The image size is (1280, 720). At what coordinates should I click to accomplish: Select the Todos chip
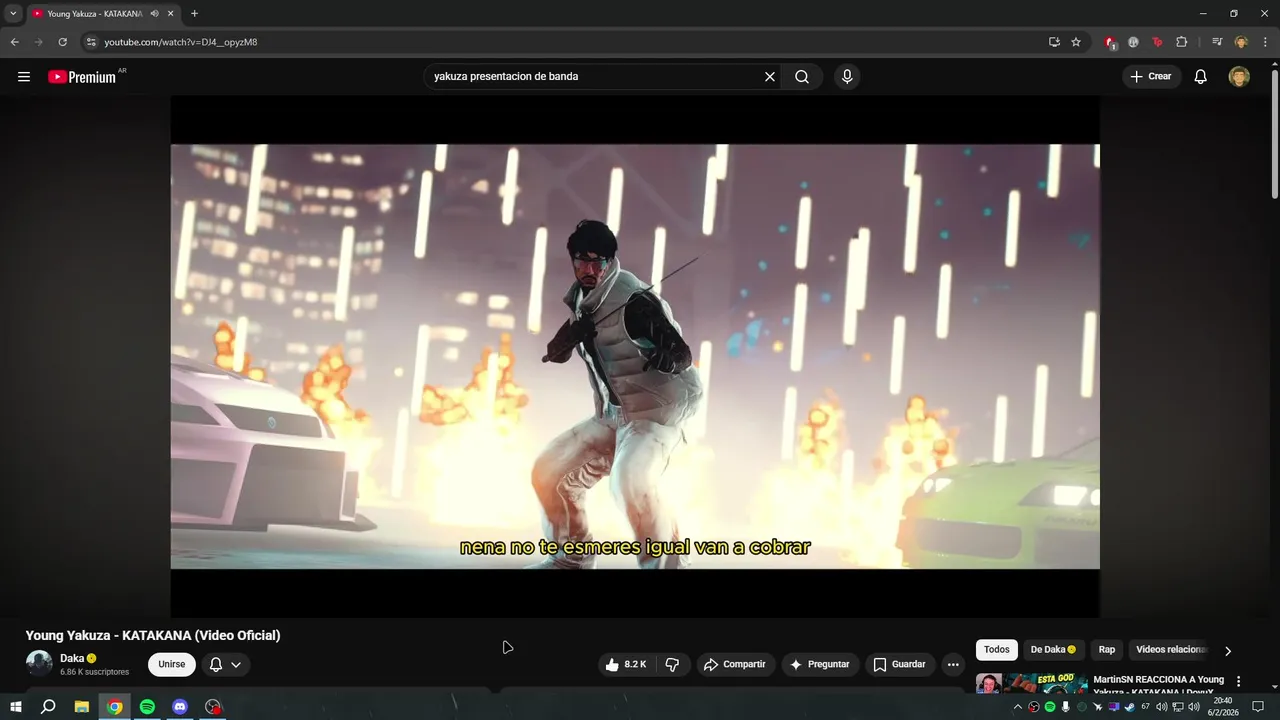tap(997, 650)
